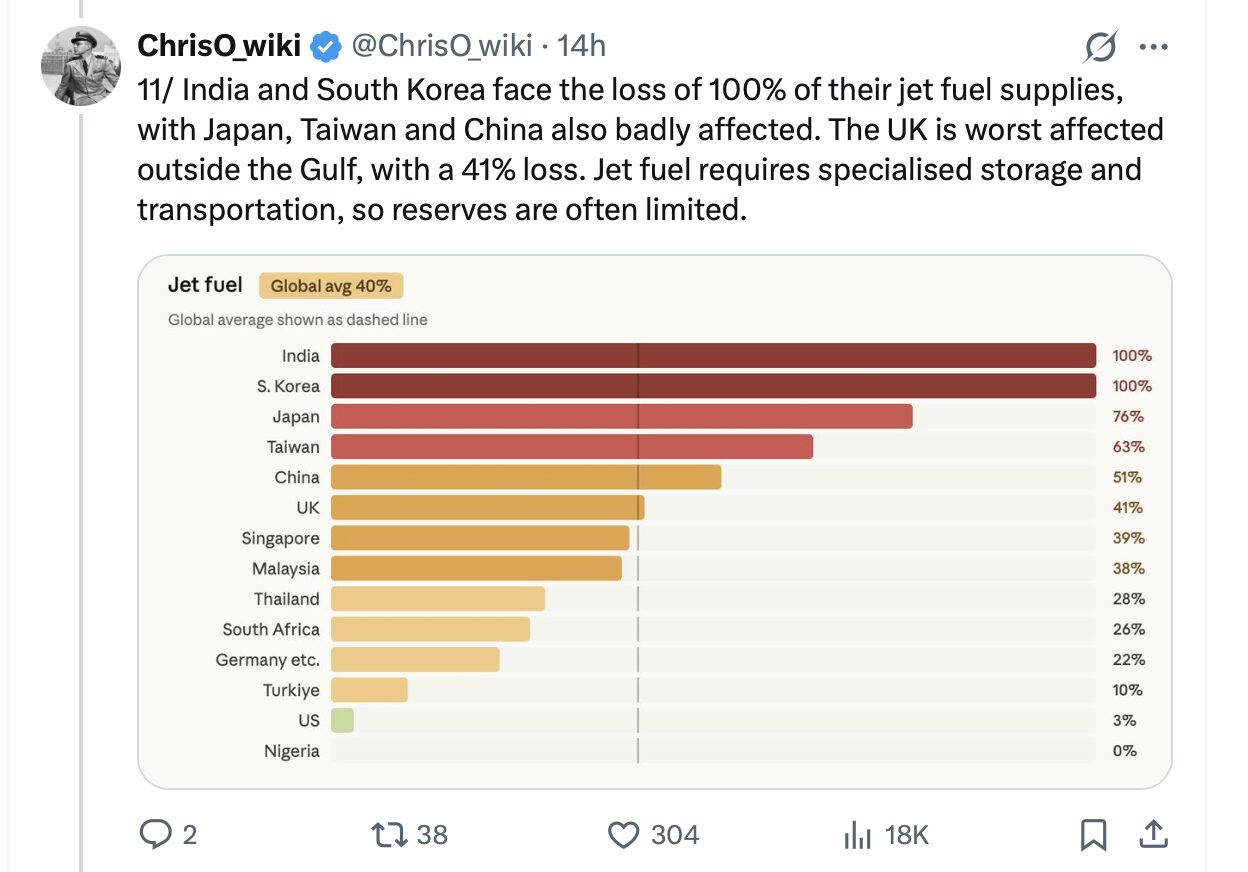
Task: Click the ChrisO_wiki display name
Action: [x=218, y=46]
